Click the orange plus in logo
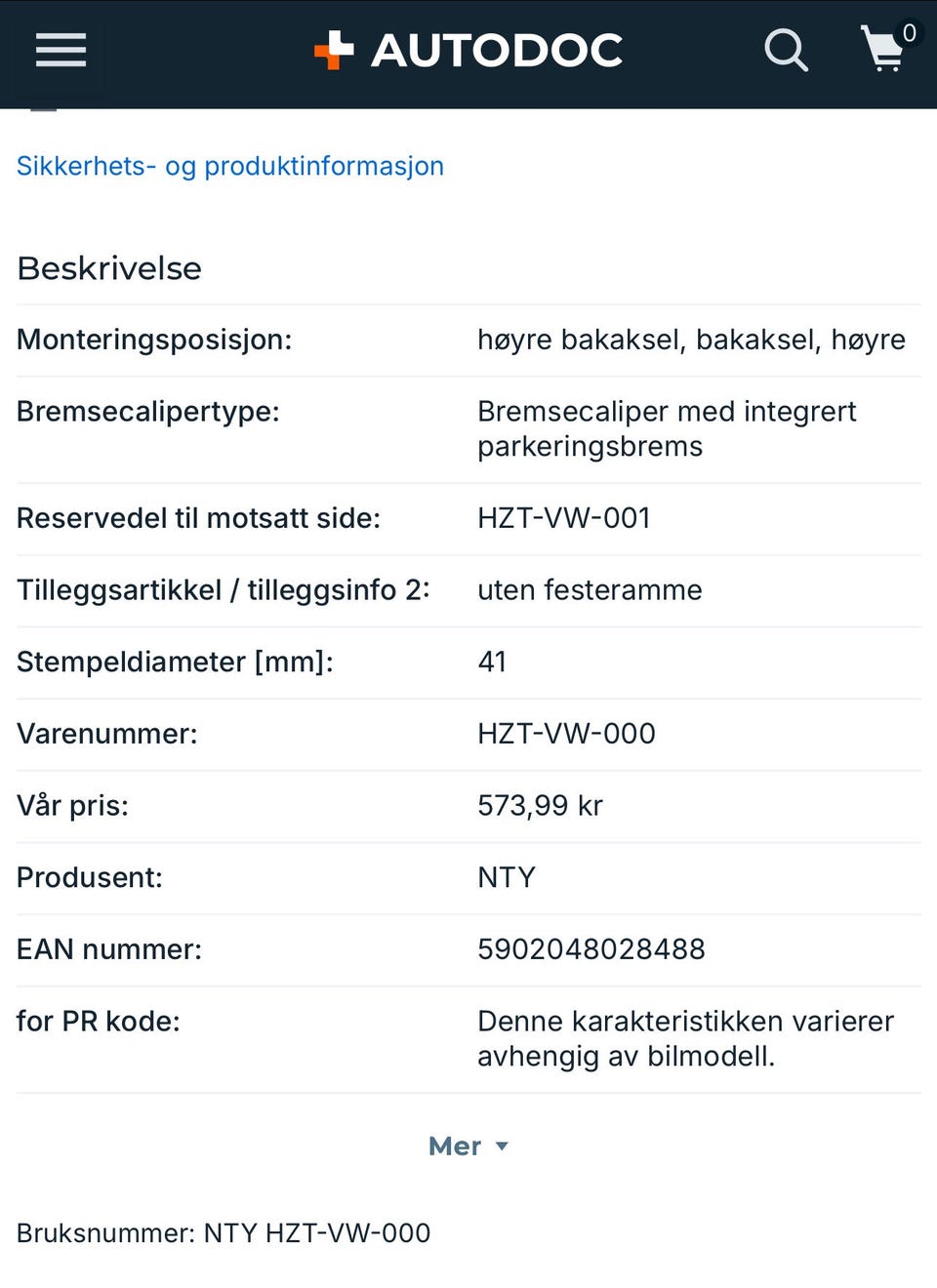This screenshot has width=937, height=1288. pyautogui.click(x=334, y=50)
